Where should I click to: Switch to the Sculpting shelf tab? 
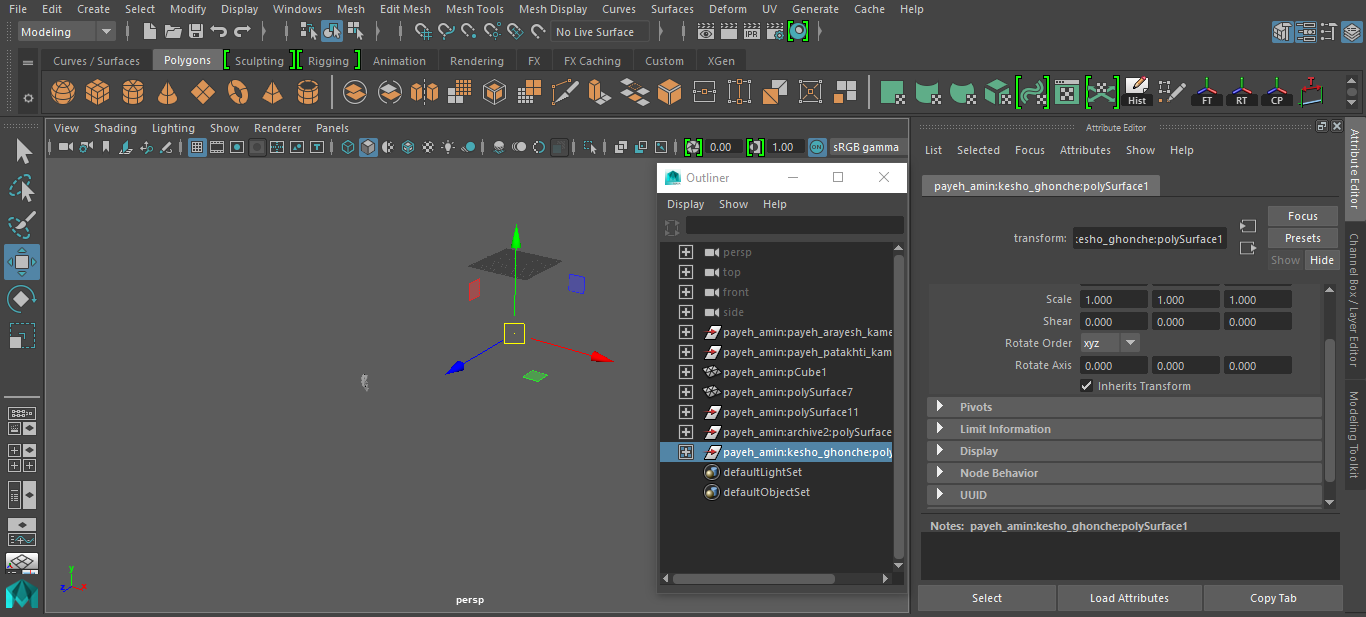pyautogui.click(x=258, y=60)
